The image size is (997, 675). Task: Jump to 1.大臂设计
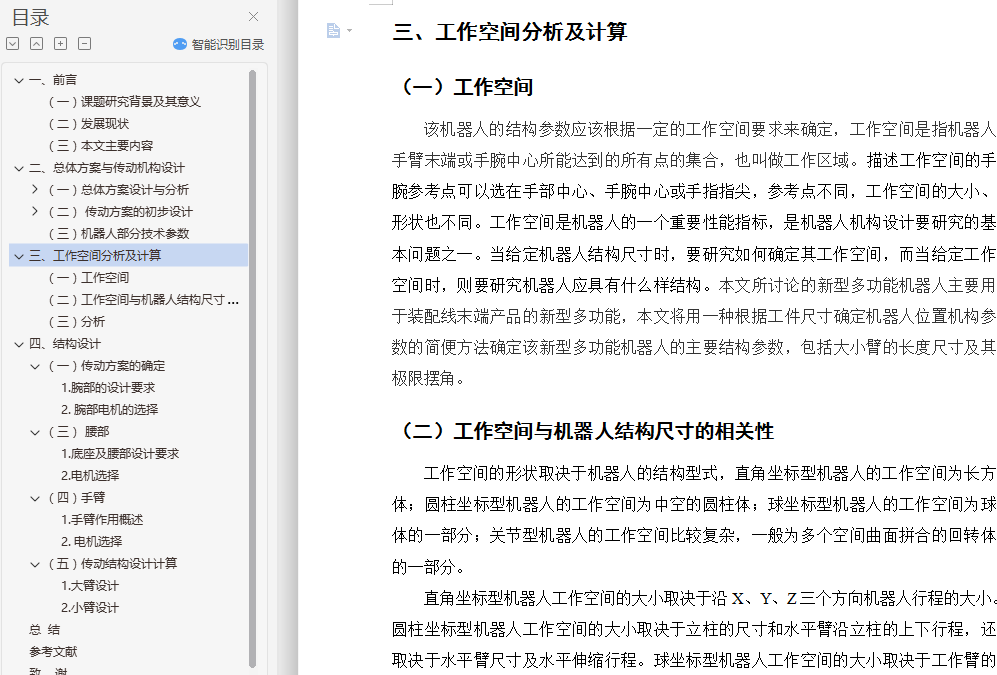(90, 585)
